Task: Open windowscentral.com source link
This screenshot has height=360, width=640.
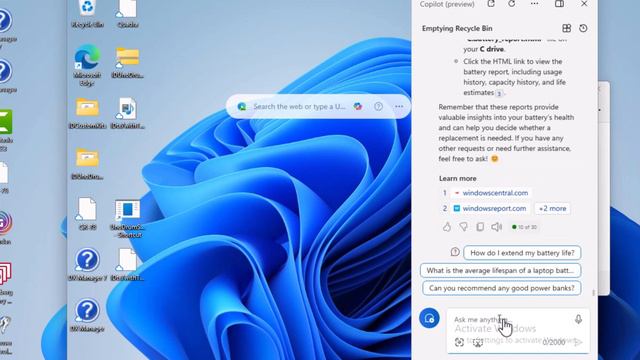Action: 491,193
